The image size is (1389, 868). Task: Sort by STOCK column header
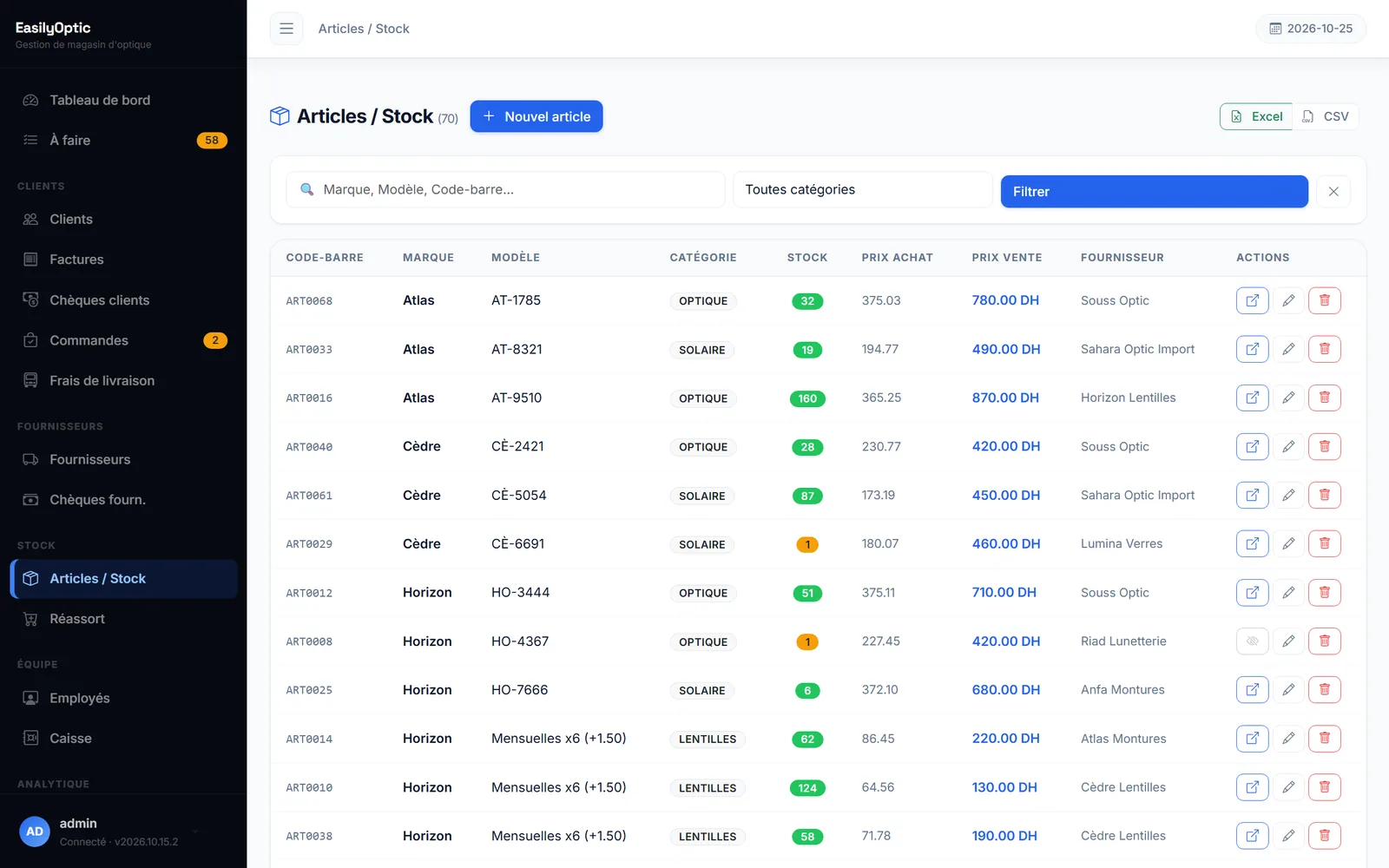tap(807, 258)
